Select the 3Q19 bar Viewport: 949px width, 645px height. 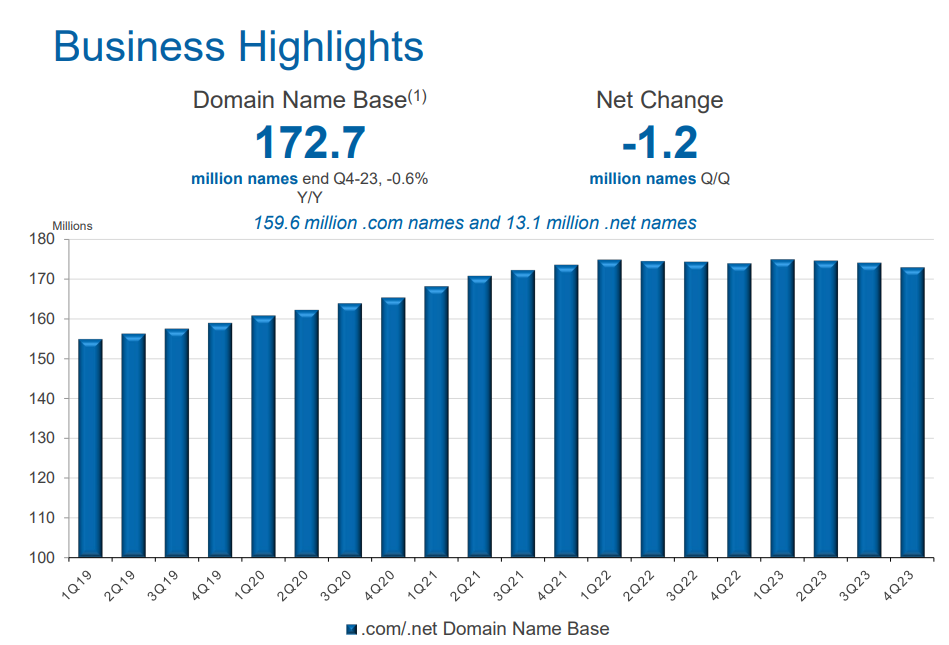click(177, 443)
